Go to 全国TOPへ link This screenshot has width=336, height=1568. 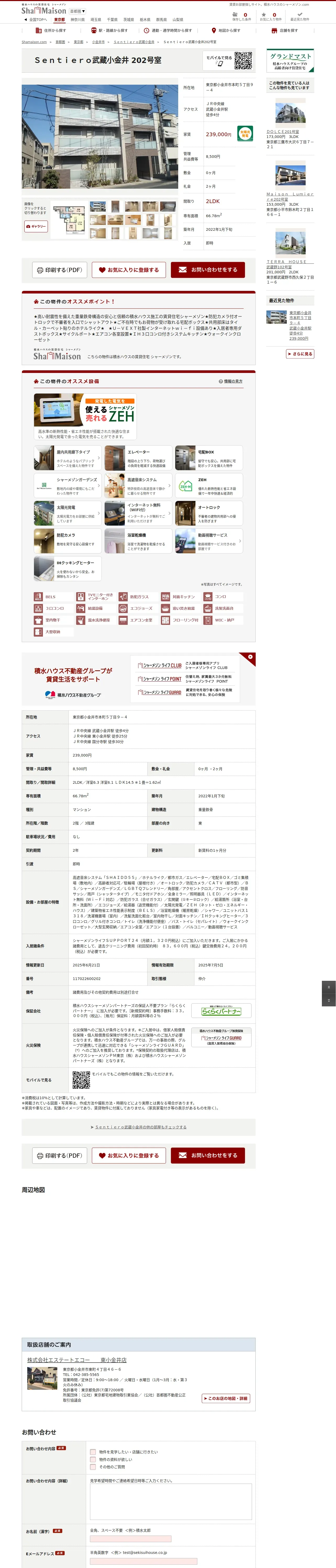pyautogui.click(x=36, y=20)
